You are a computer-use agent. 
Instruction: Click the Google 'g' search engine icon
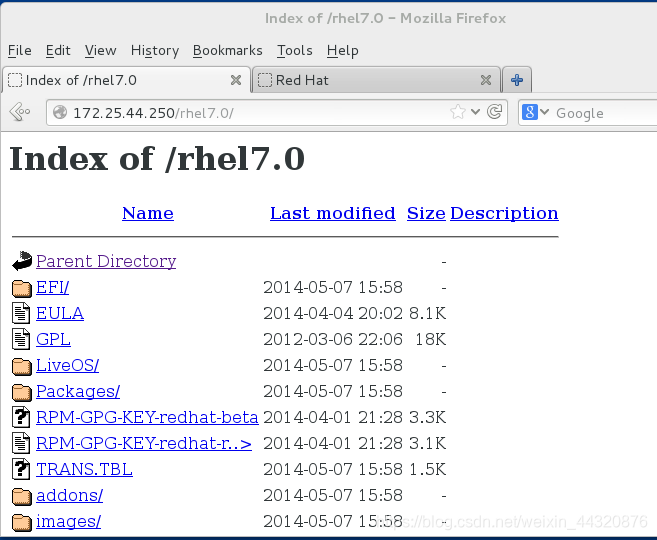point(530,112)
